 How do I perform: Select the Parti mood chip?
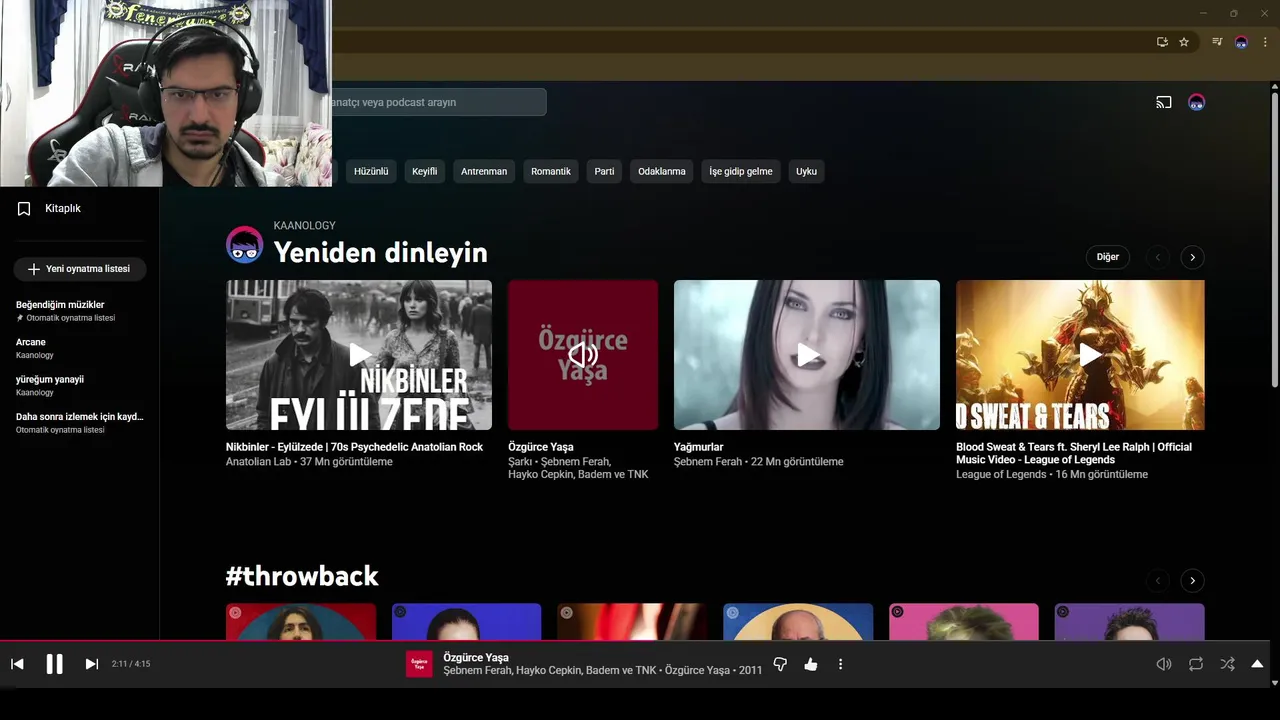pos(604,171)
